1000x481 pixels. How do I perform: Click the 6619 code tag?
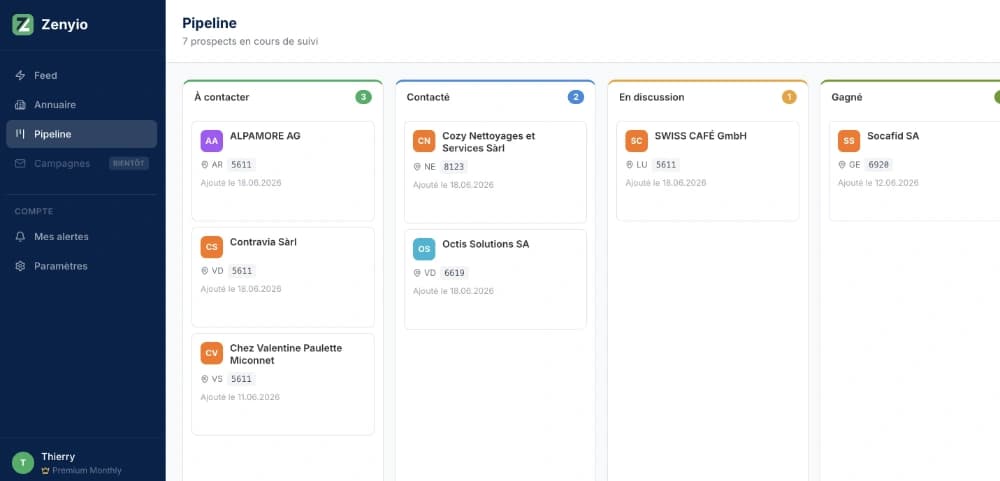454,273
